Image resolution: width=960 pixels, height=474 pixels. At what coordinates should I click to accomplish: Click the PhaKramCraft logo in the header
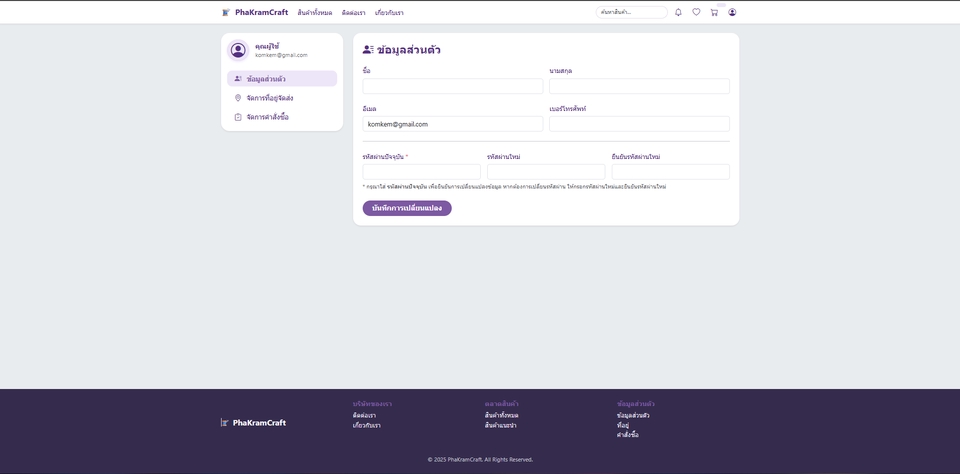pos(255,12)
